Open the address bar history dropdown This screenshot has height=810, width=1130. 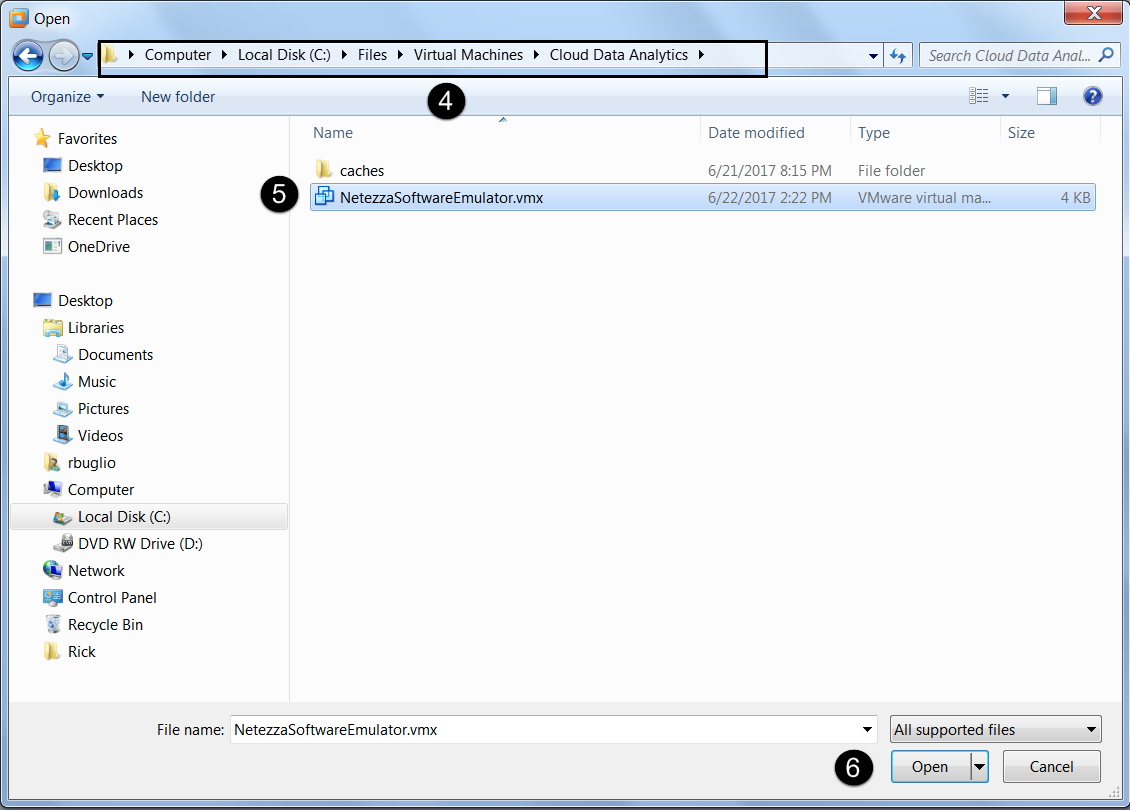pos(873,55)
